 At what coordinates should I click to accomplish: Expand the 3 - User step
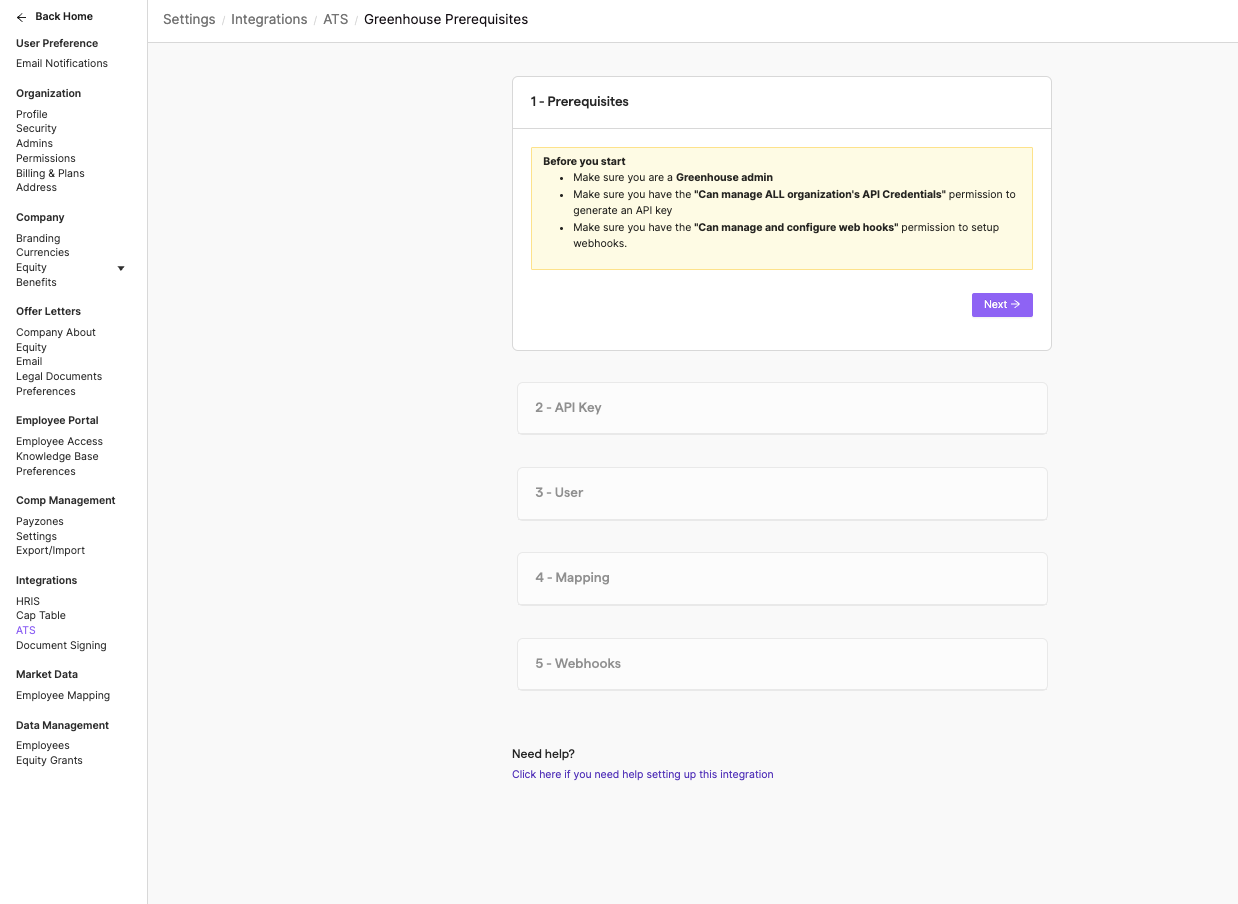782,493
